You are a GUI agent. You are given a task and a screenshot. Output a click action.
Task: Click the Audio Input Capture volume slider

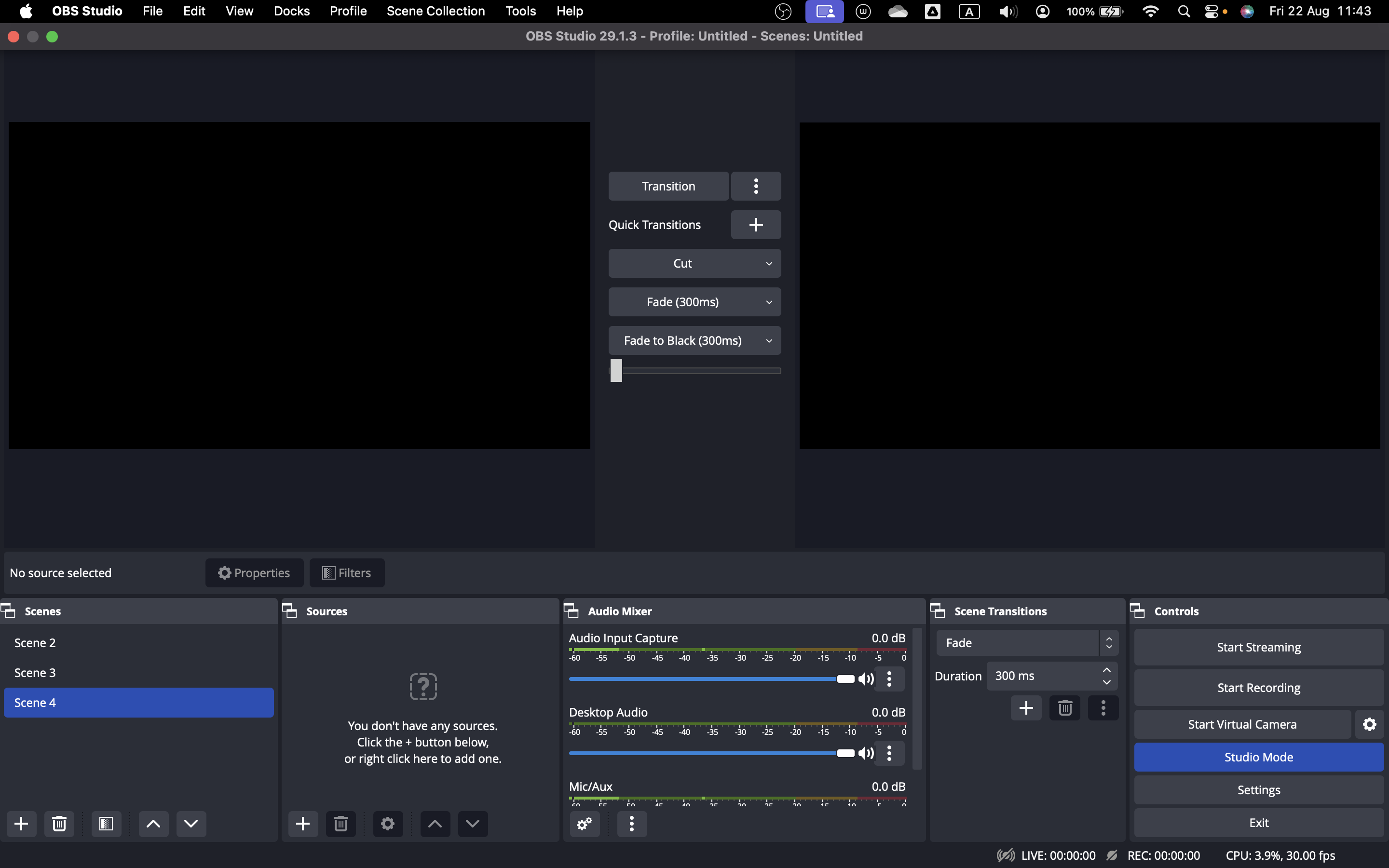[709, 679]
